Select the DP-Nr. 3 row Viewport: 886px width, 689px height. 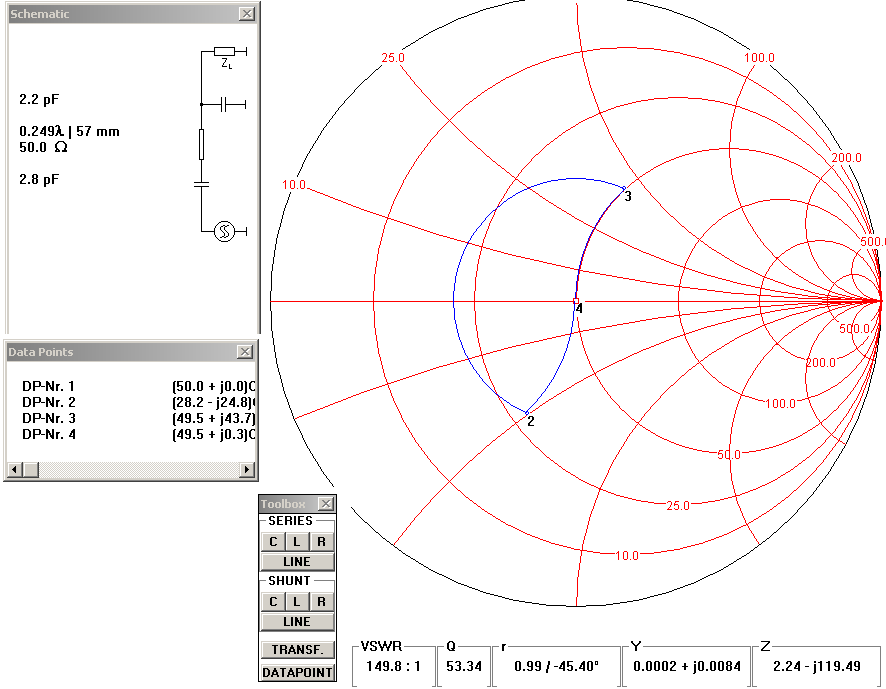(138, 418)
